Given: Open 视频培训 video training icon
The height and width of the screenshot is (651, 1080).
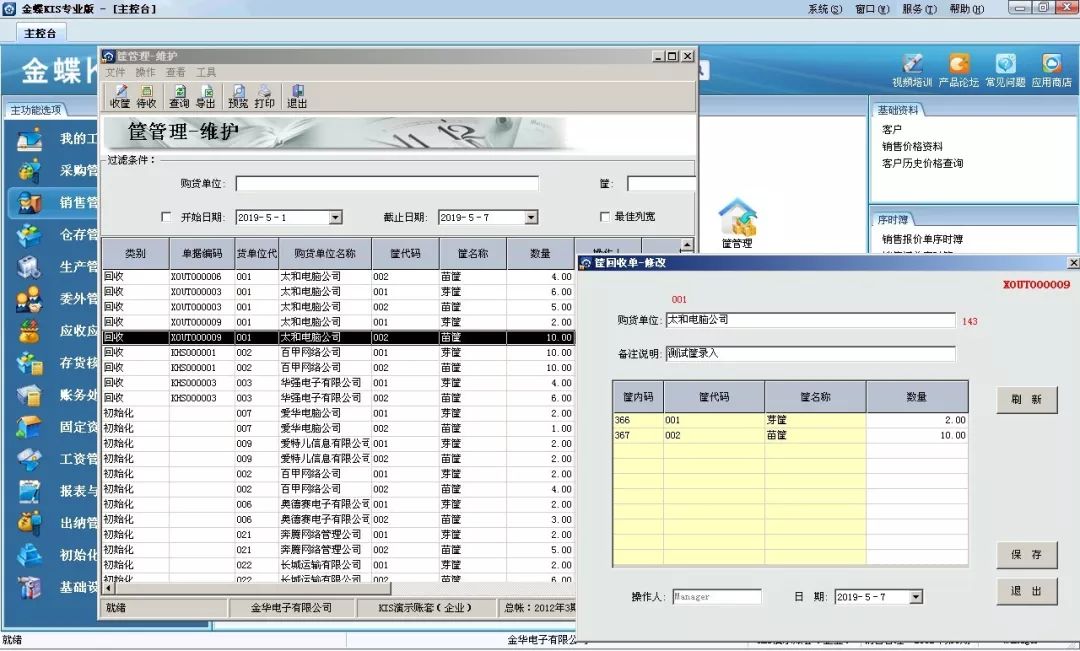Looking at the screenshot, I should pyautogui.click(x=912, y=70).
